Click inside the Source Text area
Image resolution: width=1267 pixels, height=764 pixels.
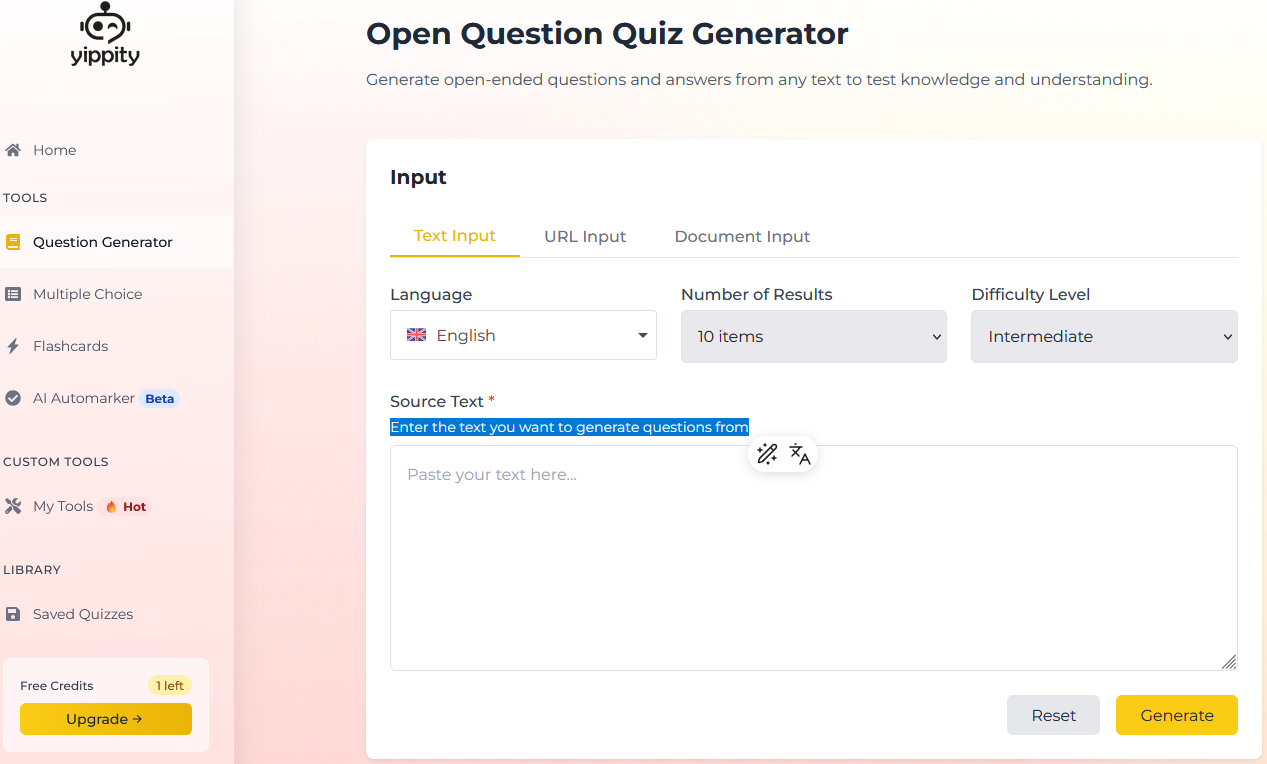pos(813,558)
